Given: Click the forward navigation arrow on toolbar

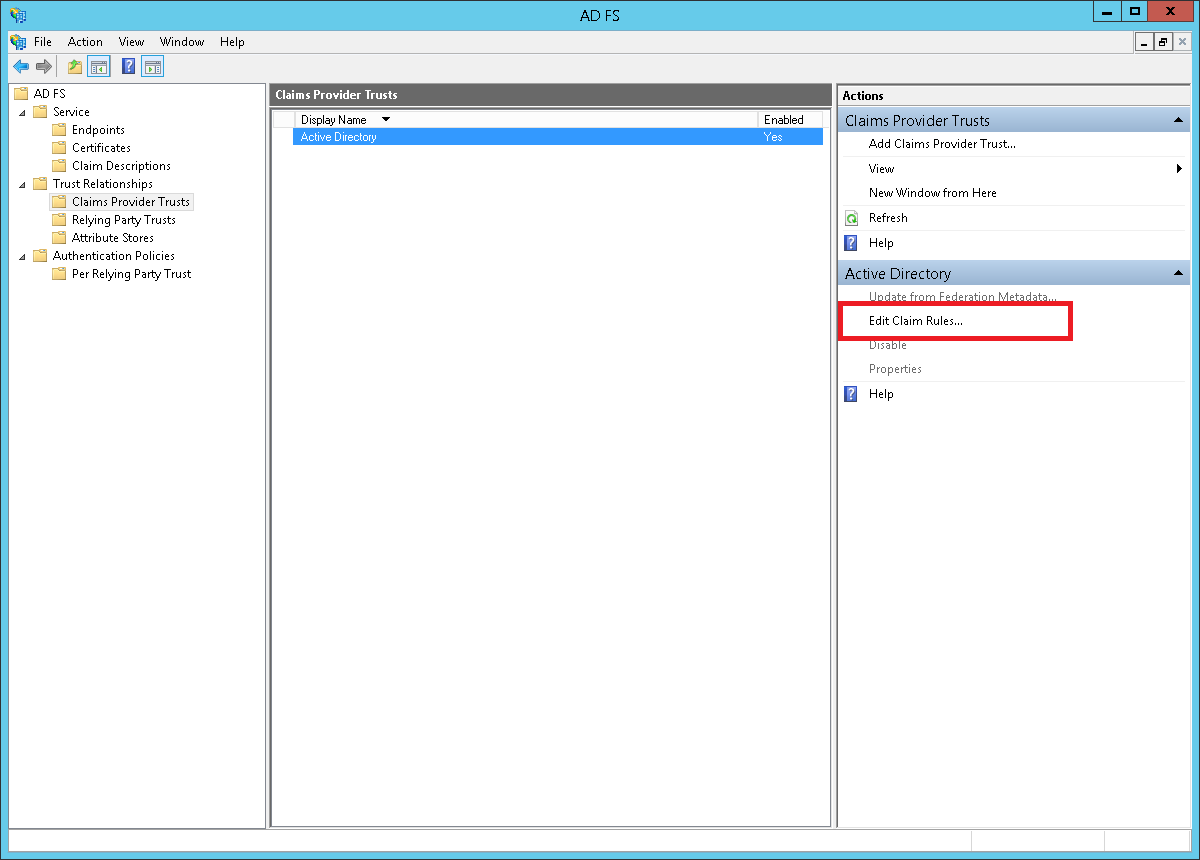Looking at the screenshot, I should pos(45,66).
